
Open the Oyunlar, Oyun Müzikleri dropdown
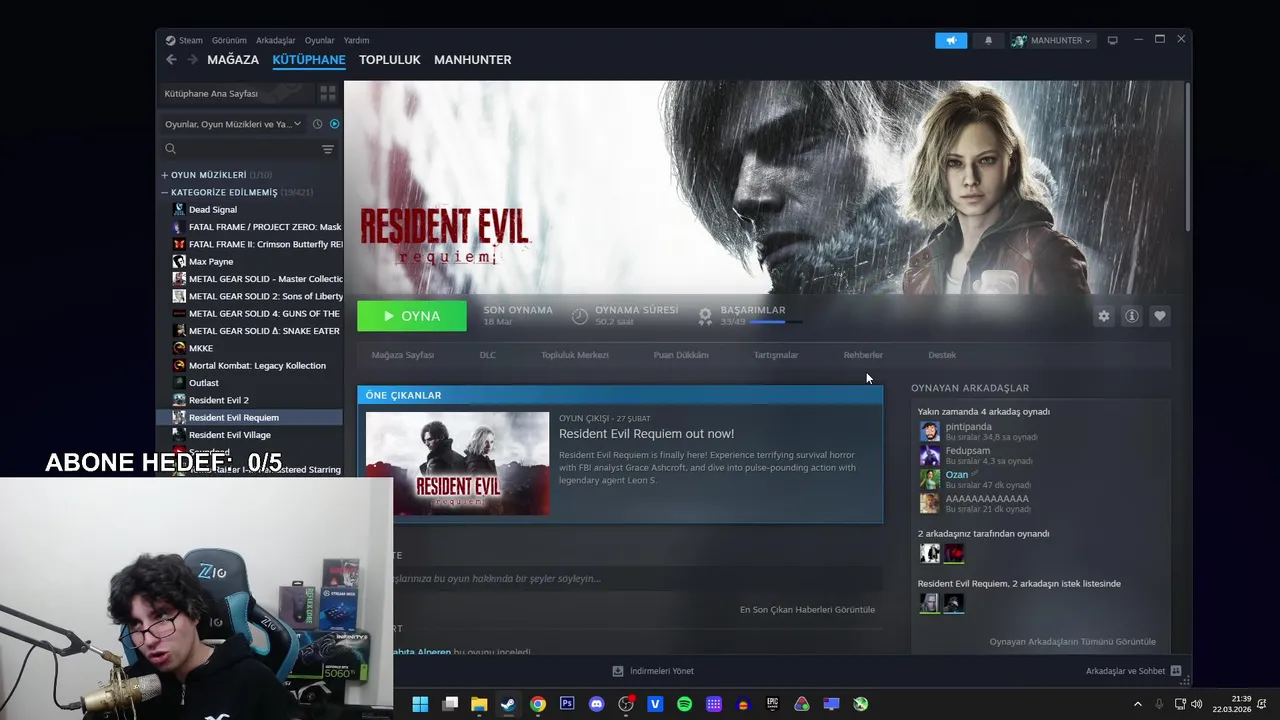tap(233, 124)
